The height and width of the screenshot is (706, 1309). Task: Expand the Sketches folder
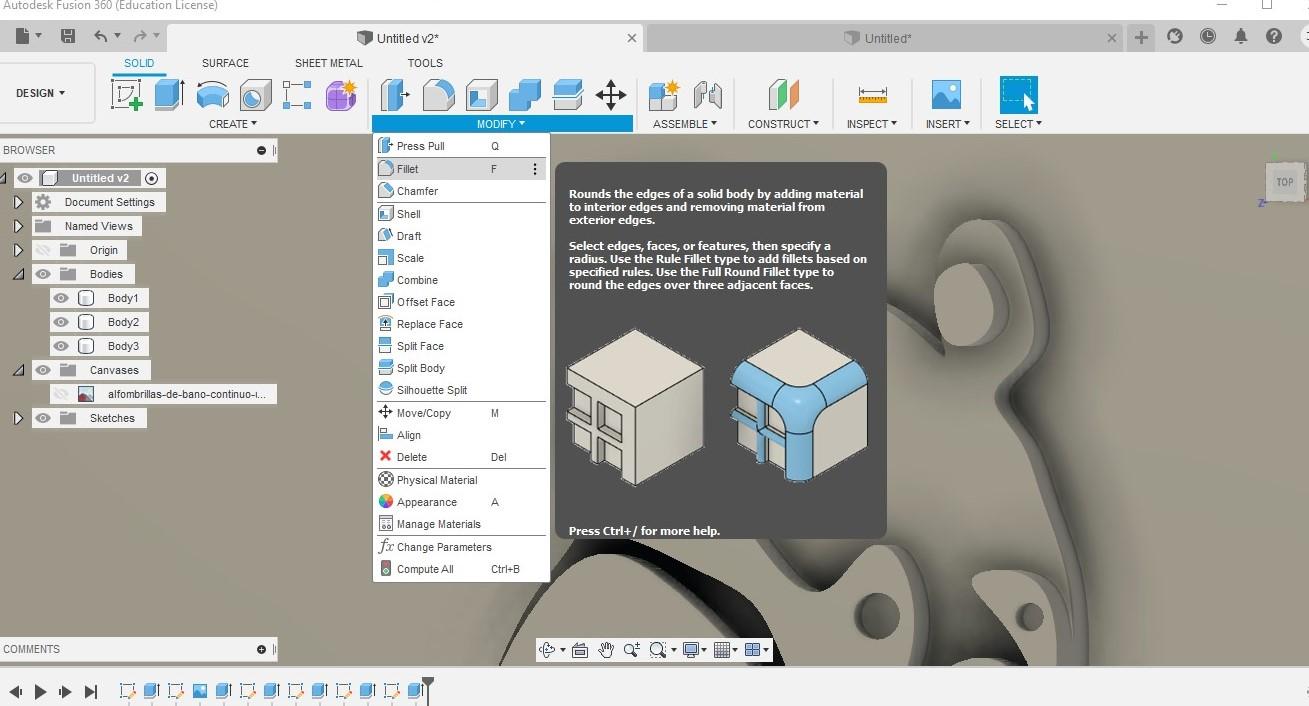(x=18, y=418)
